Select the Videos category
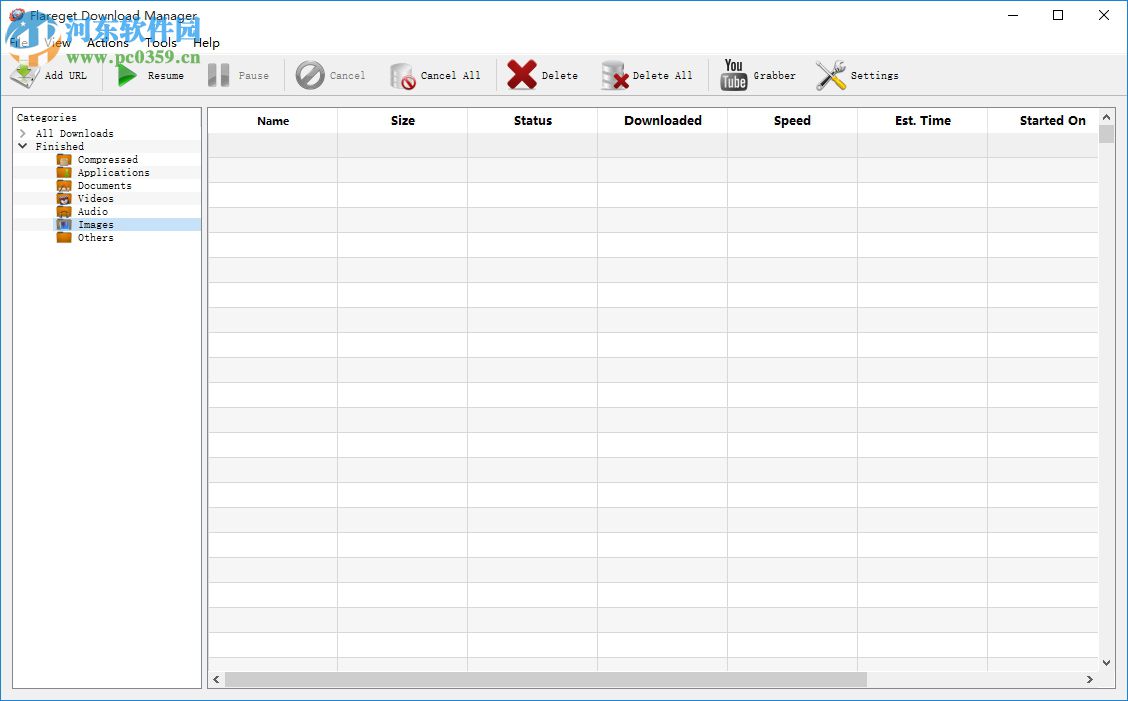The image size is (1128, 701). [x=96, y=199]
